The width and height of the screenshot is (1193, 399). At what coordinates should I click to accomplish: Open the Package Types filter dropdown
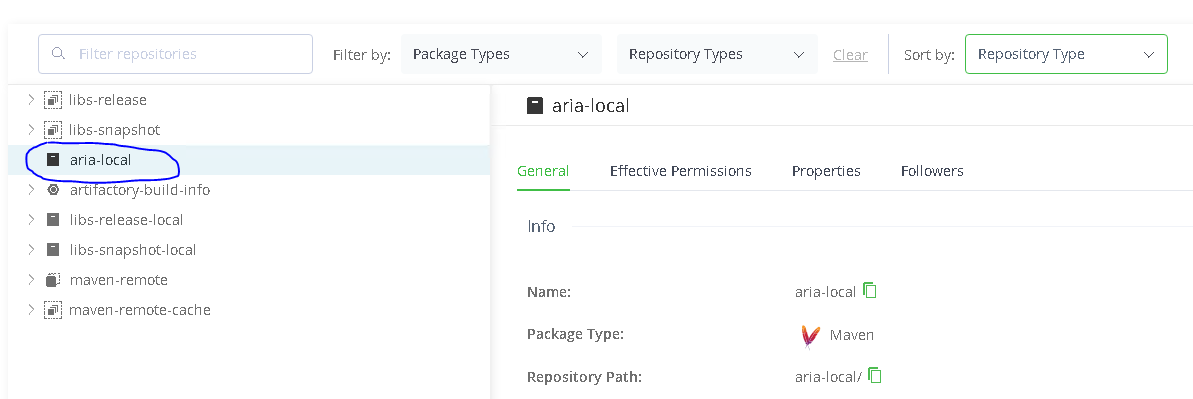click(x=501, y=54)
